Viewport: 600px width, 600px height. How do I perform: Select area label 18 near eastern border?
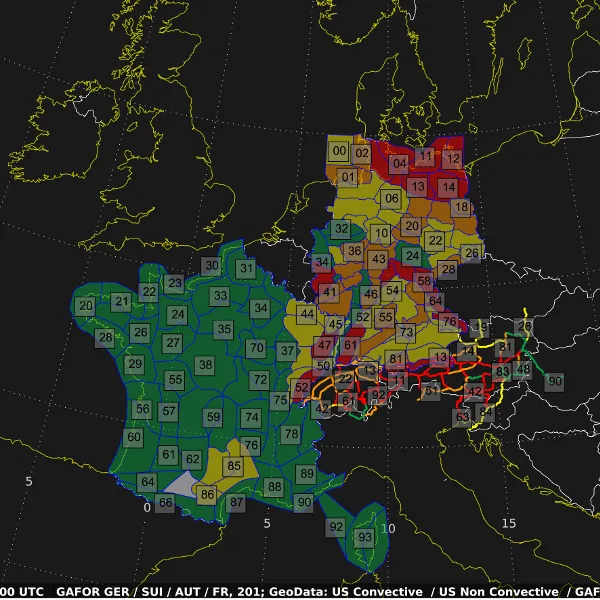pos(461,207)
